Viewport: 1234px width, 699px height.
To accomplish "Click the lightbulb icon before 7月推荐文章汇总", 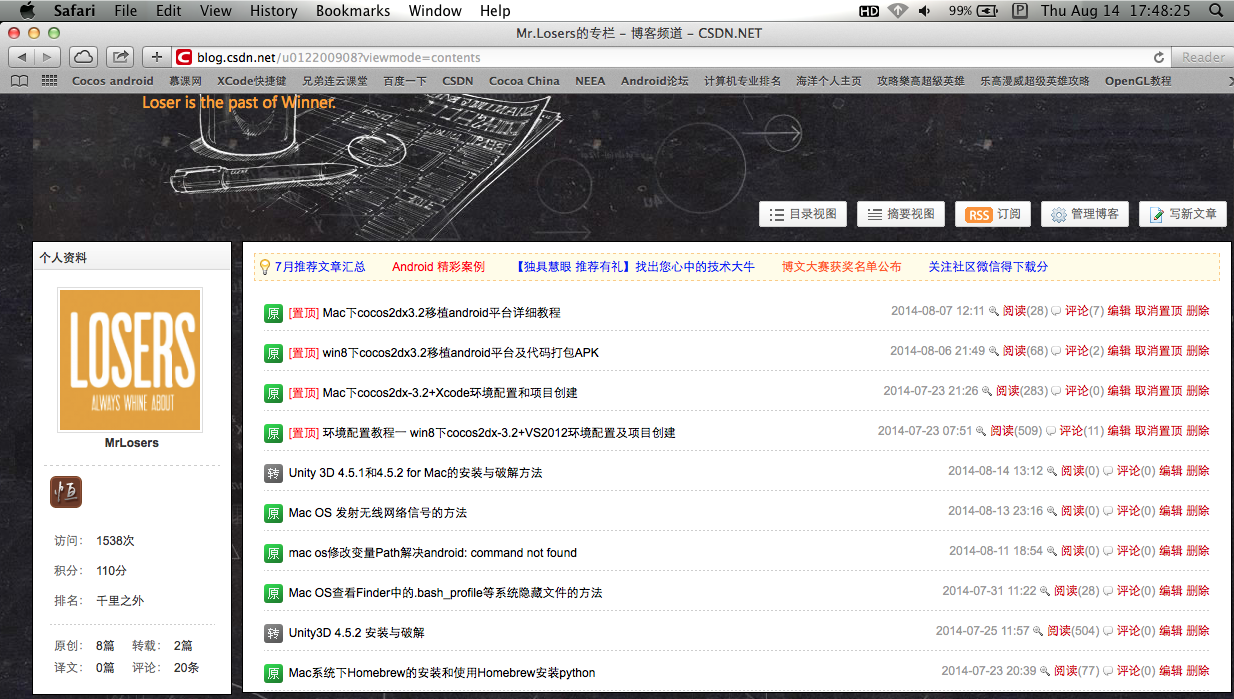I will (265, 267).
